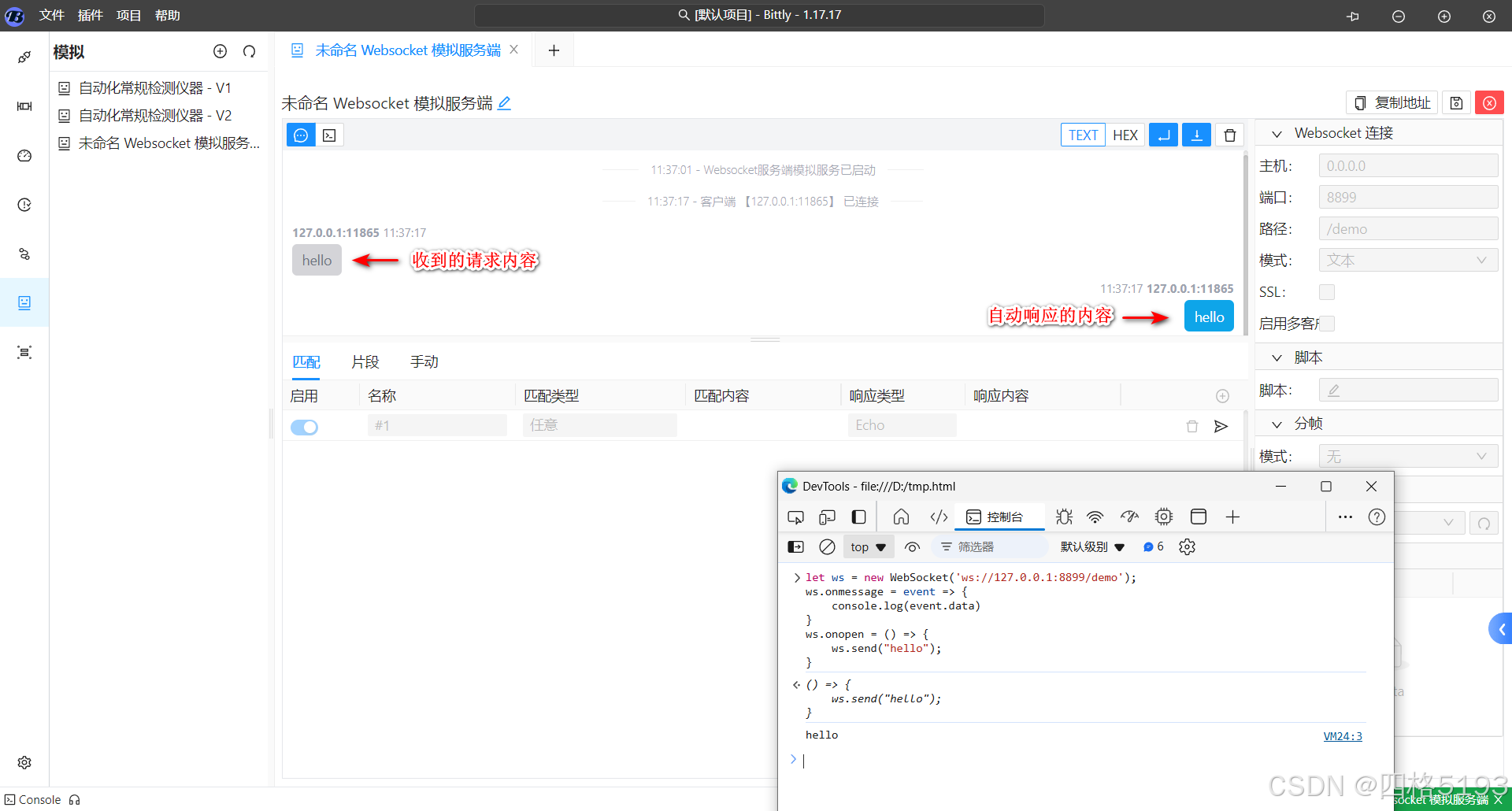The width and height of the screenshot is (1512, 811).
Task: Open the VM24:3 source link
Action: tap(1343, 736)
